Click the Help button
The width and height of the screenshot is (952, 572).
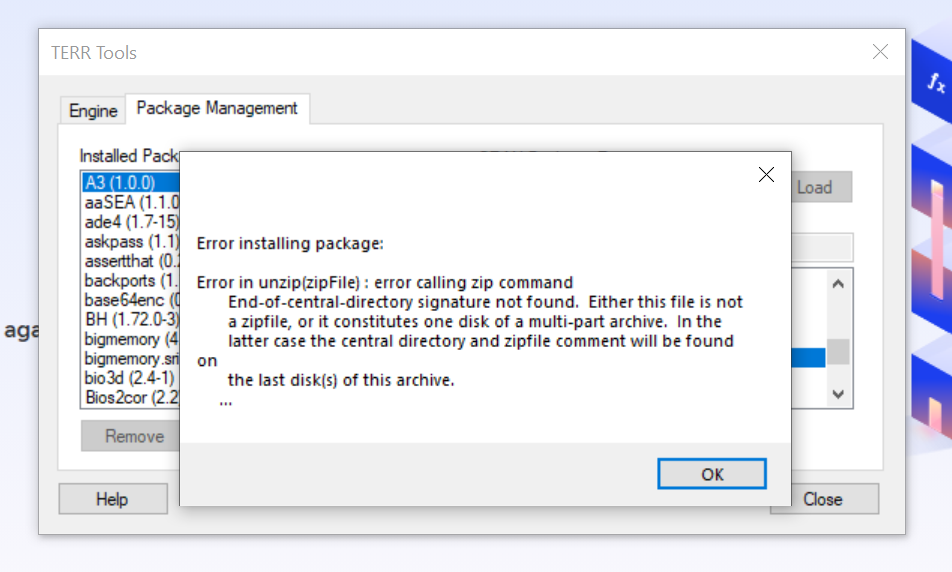tap(113, 499)
